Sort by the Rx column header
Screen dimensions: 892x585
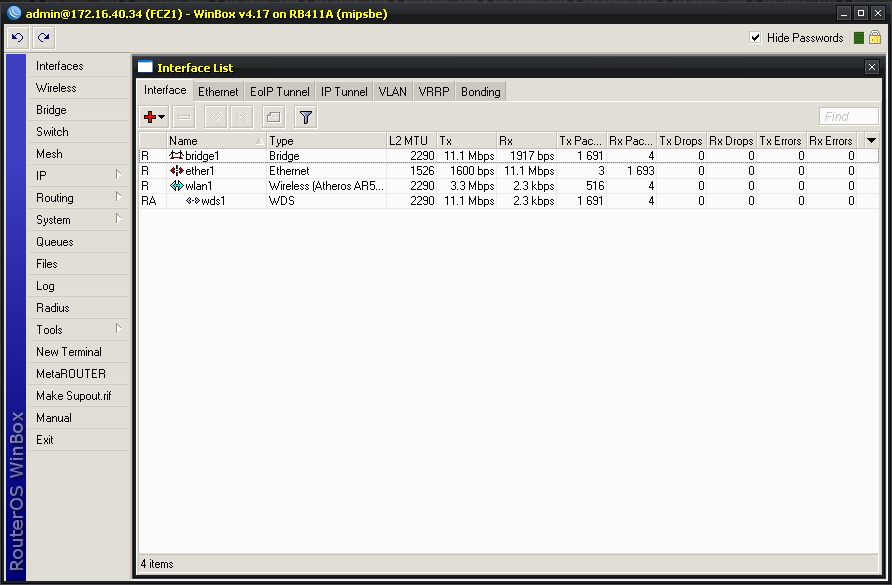point(526,141)
